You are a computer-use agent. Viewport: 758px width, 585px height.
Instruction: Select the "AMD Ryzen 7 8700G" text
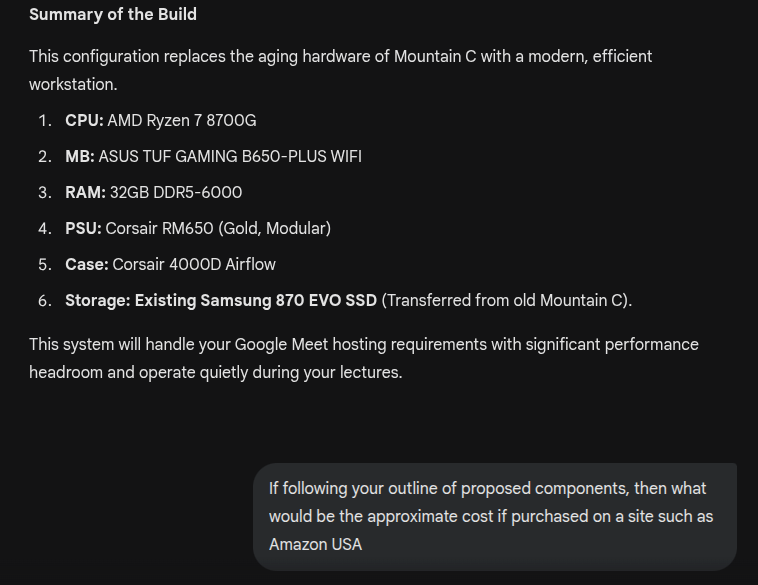click(x=182, y=120)
